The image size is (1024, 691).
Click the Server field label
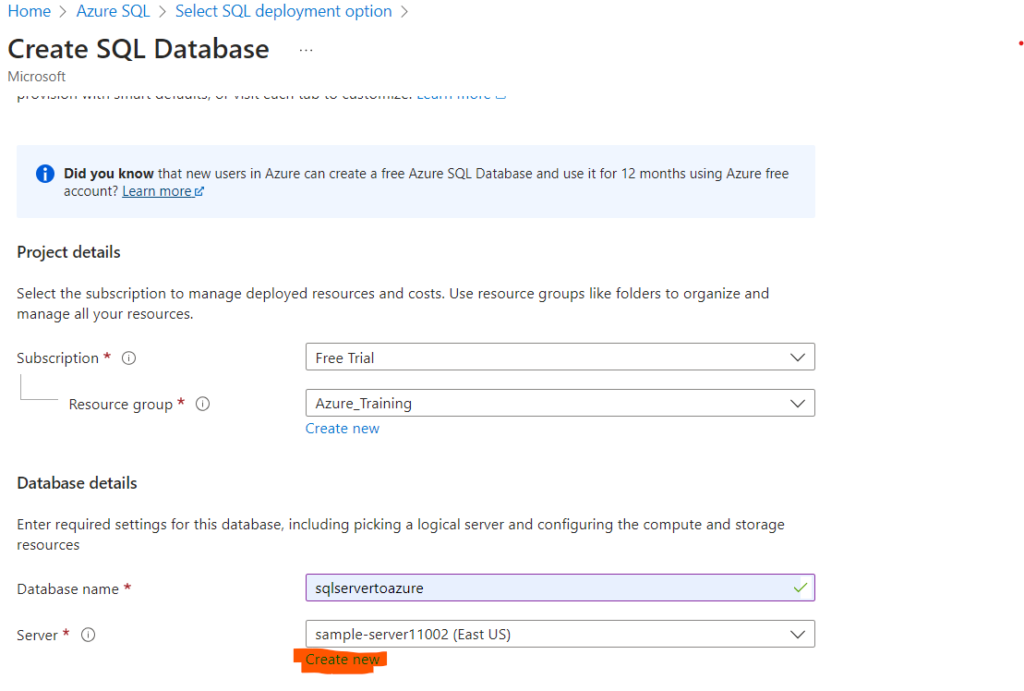point(37,635)
